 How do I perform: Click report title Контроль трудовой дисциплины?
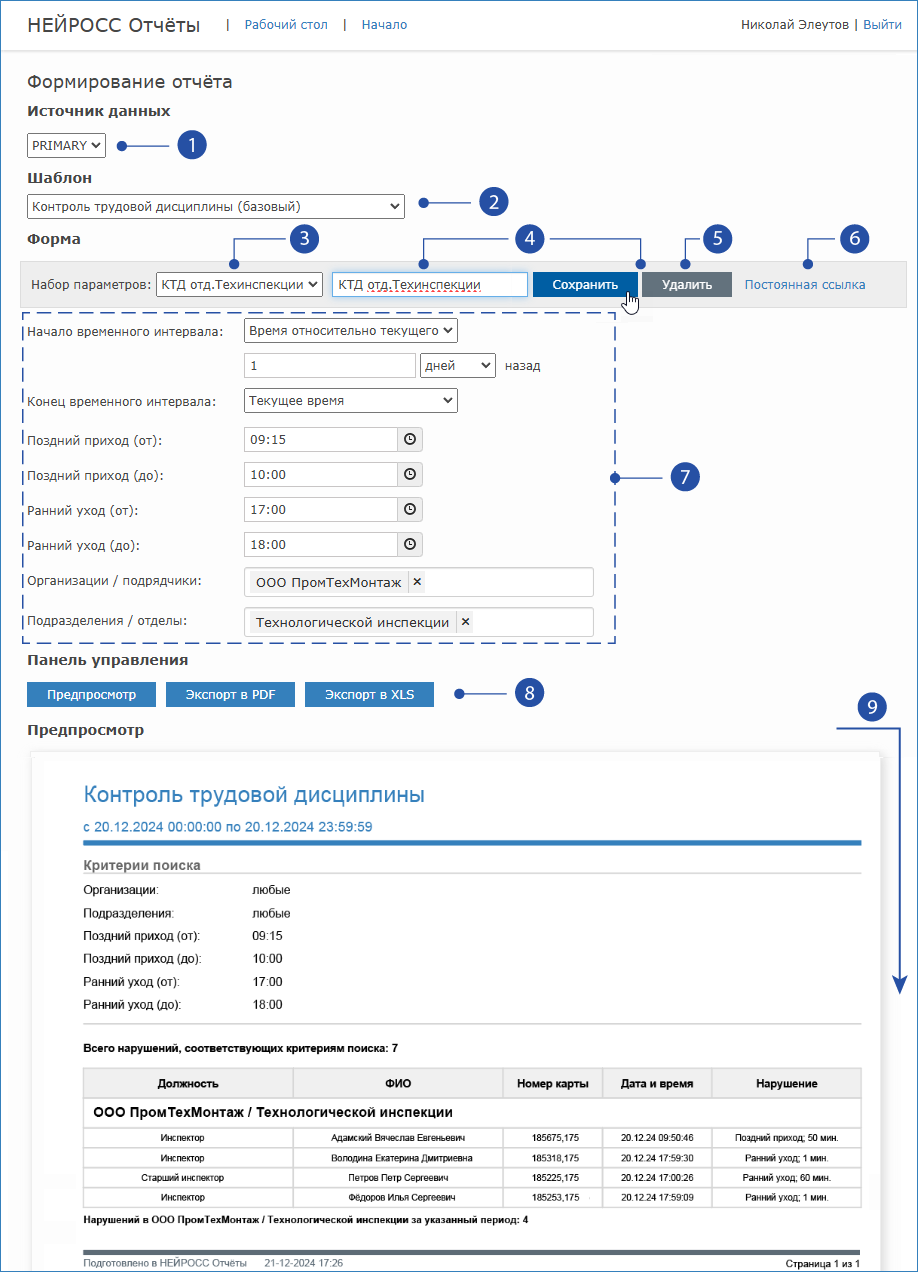[x=254, y=795]
